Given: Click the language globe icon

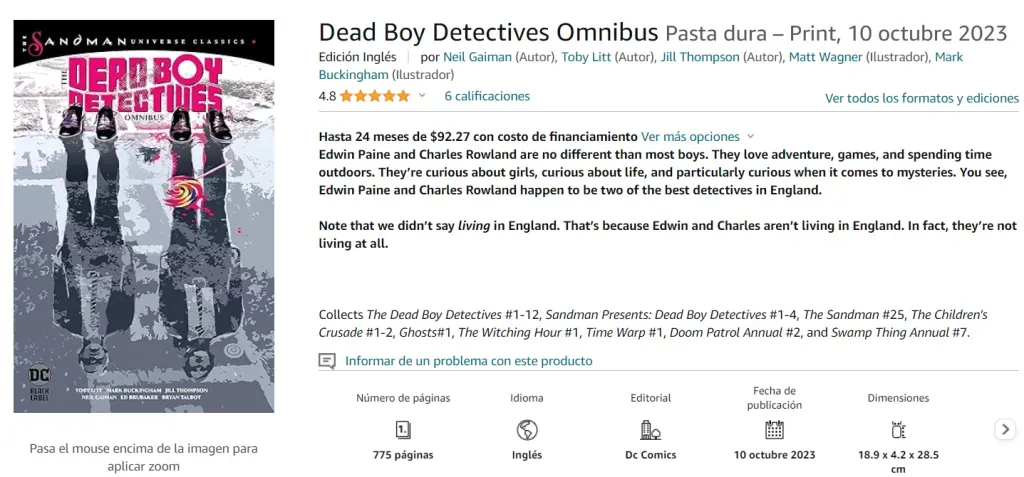Looking at the screenshot, I should tap(527, 430).
